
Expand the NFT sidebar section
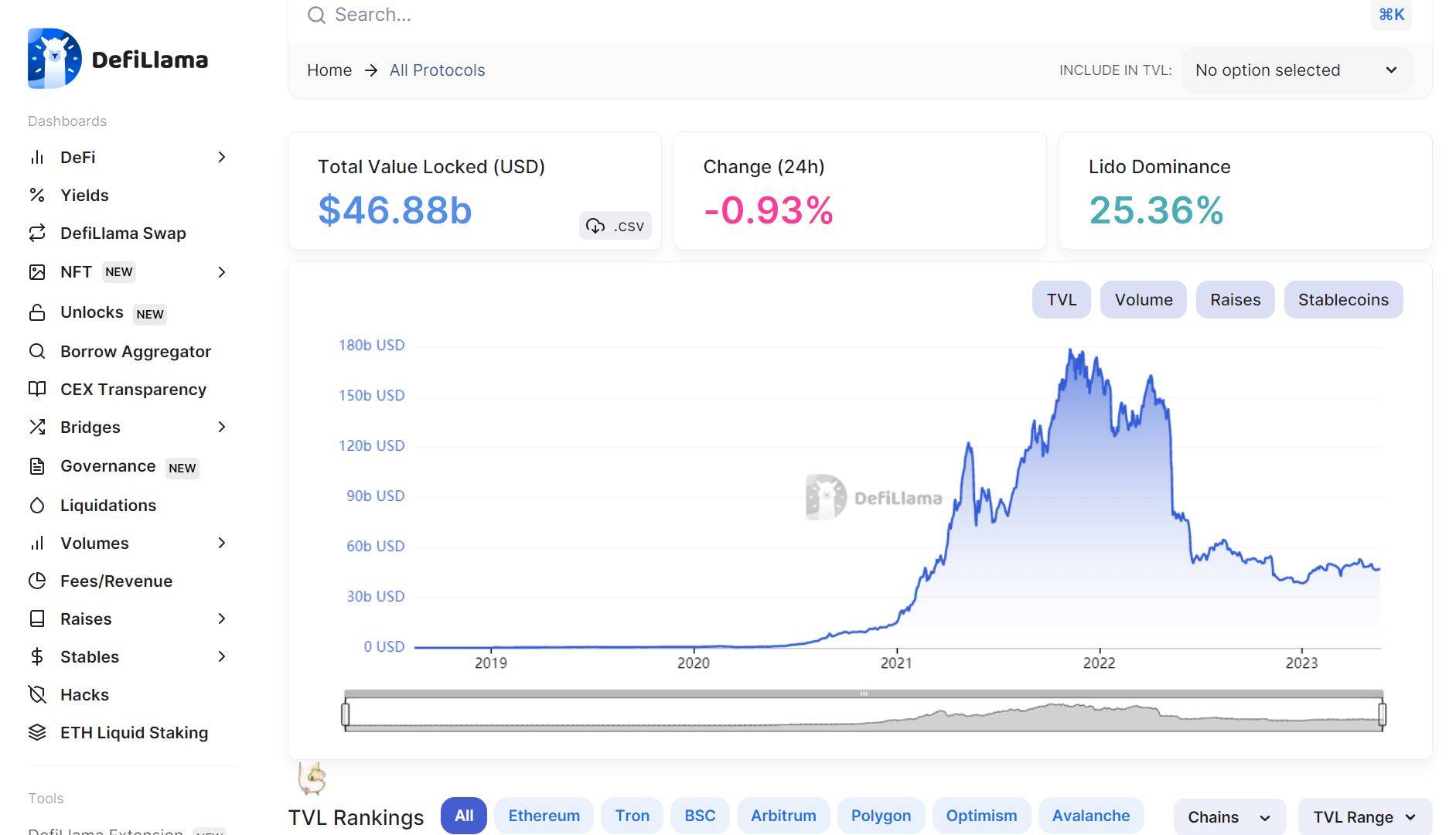222,272
